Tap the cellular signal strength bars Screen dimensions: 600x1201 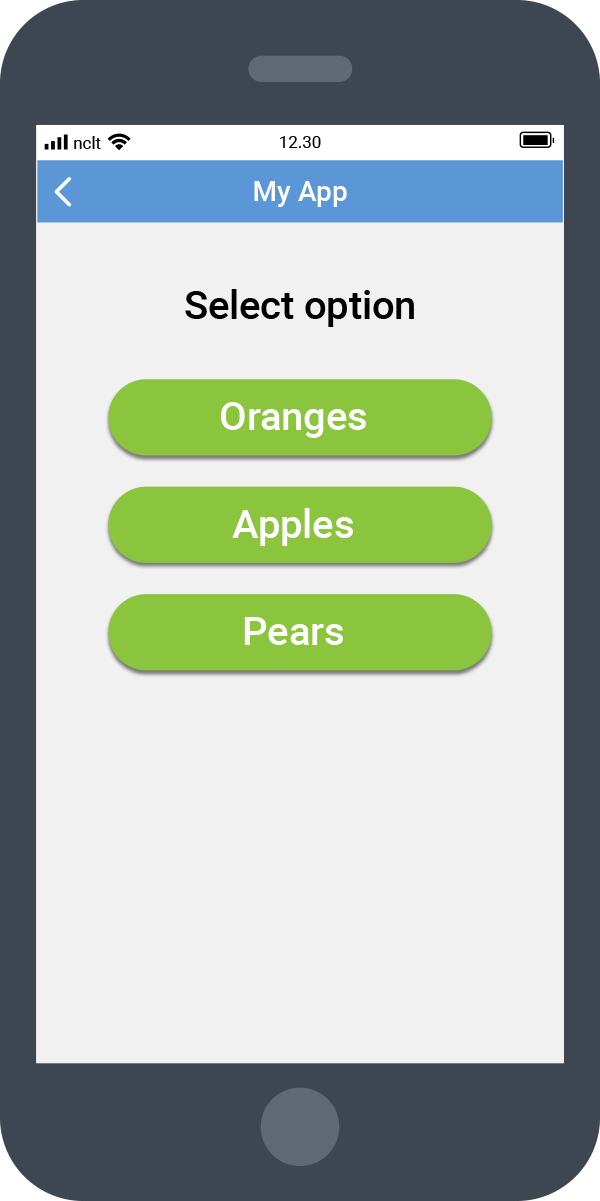click(57, 141)
